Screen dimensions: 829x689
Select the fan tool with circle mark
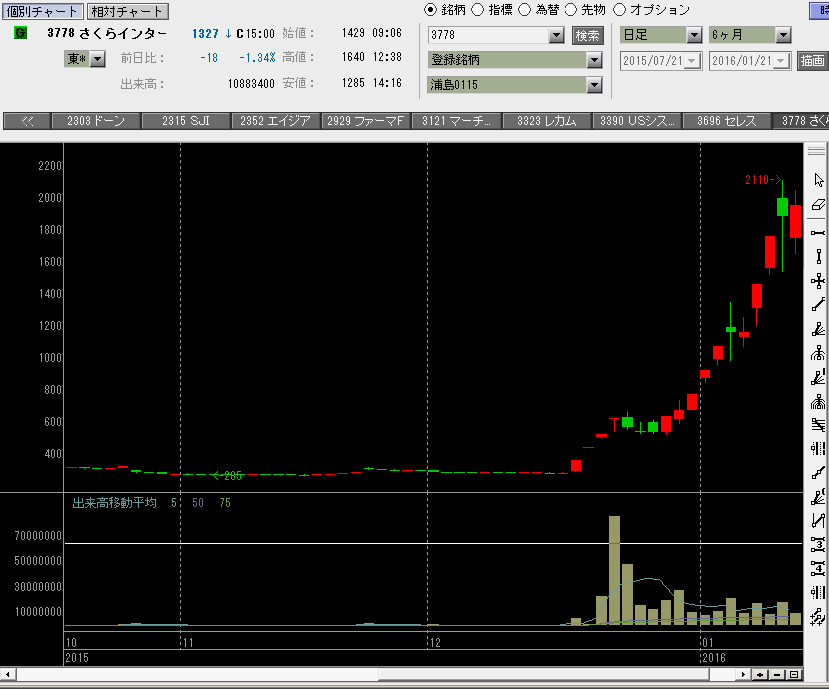point(818,497)
